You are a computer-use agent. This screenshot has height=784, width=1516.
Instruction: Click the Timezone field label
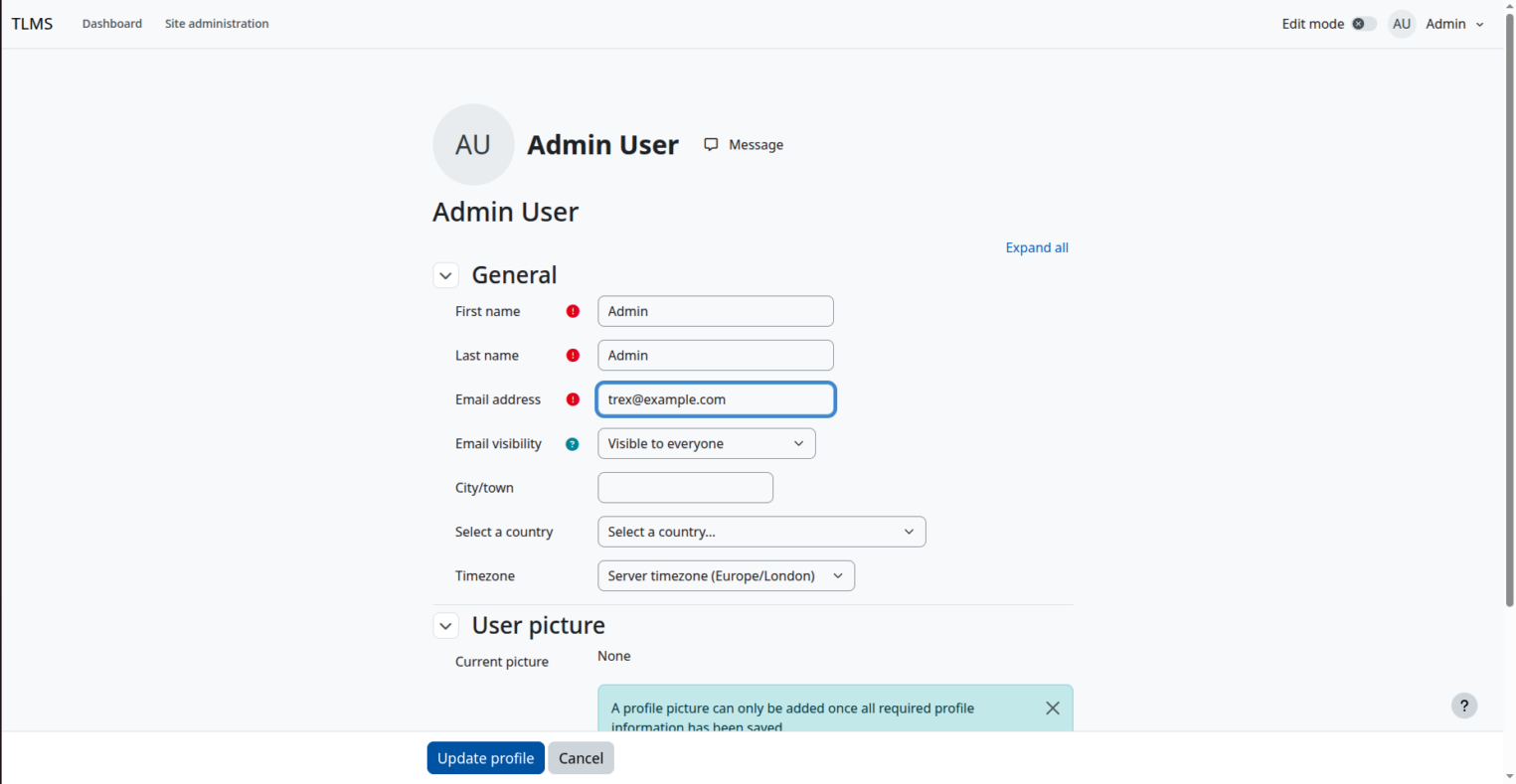pos(485,576)
